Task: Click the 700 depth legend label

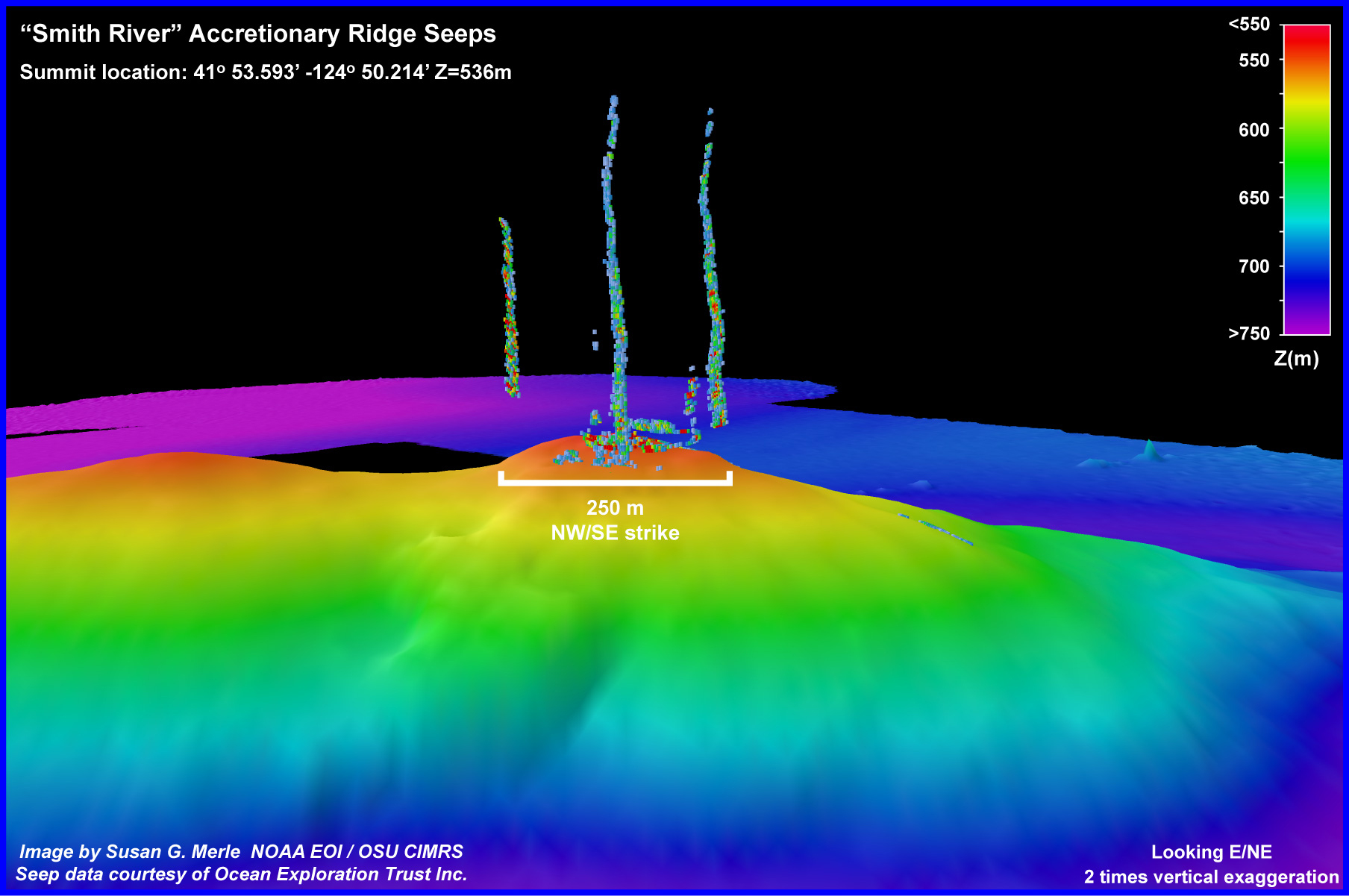Action: 1254,266
